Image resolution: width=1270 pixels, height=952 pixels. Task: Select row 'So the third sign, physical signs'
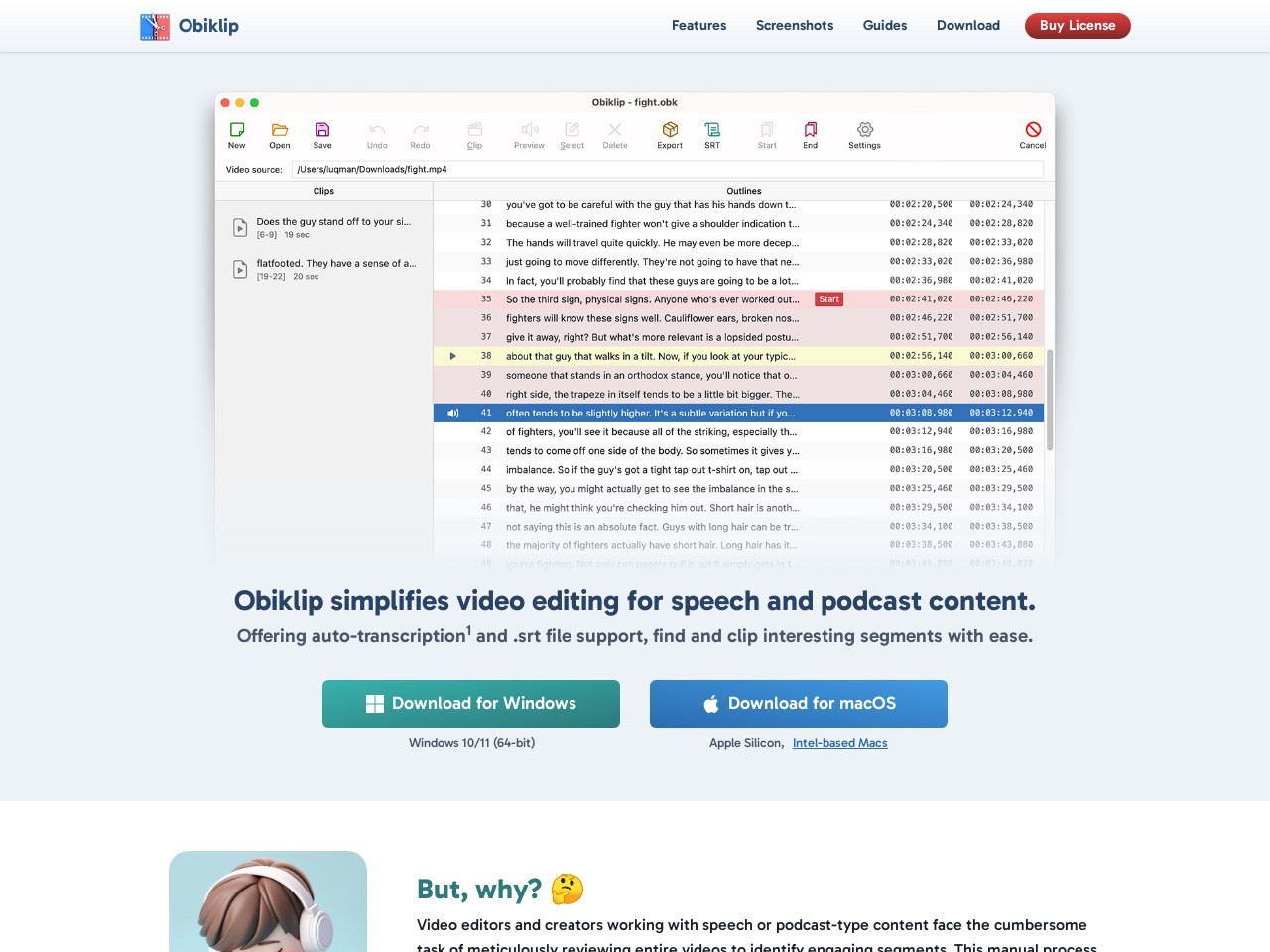(738, 299)
